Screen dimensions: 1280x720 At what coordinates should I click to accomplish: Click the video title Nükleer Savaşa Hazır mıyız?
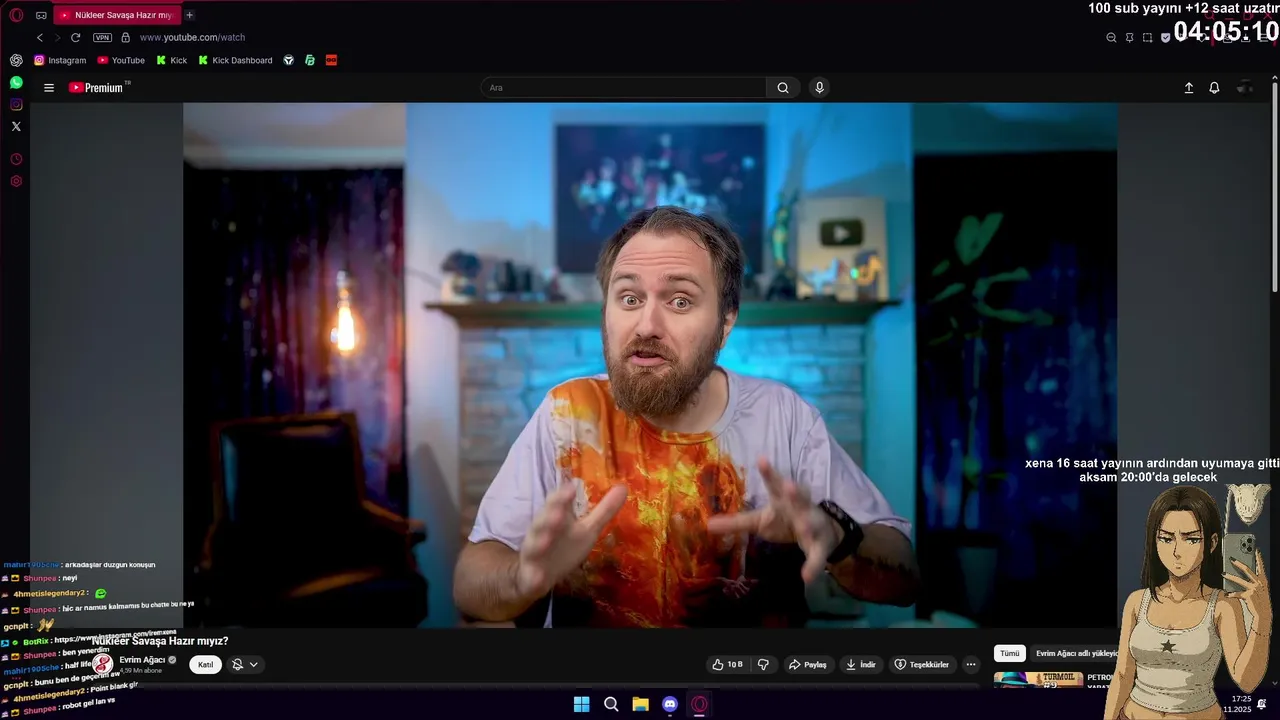160,641
